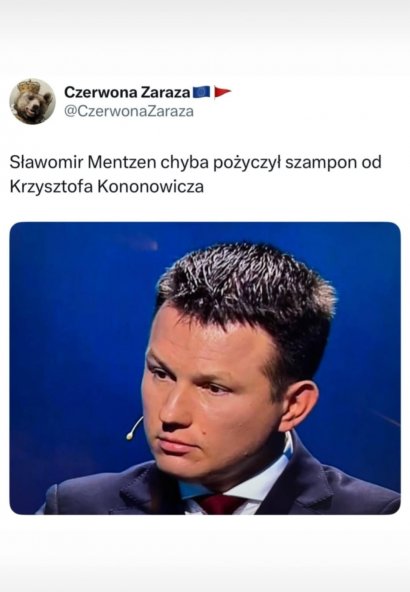Screen dimensions: 410x592
Task: Click the headset microphone in the photo
Action: tap(134, 429)
